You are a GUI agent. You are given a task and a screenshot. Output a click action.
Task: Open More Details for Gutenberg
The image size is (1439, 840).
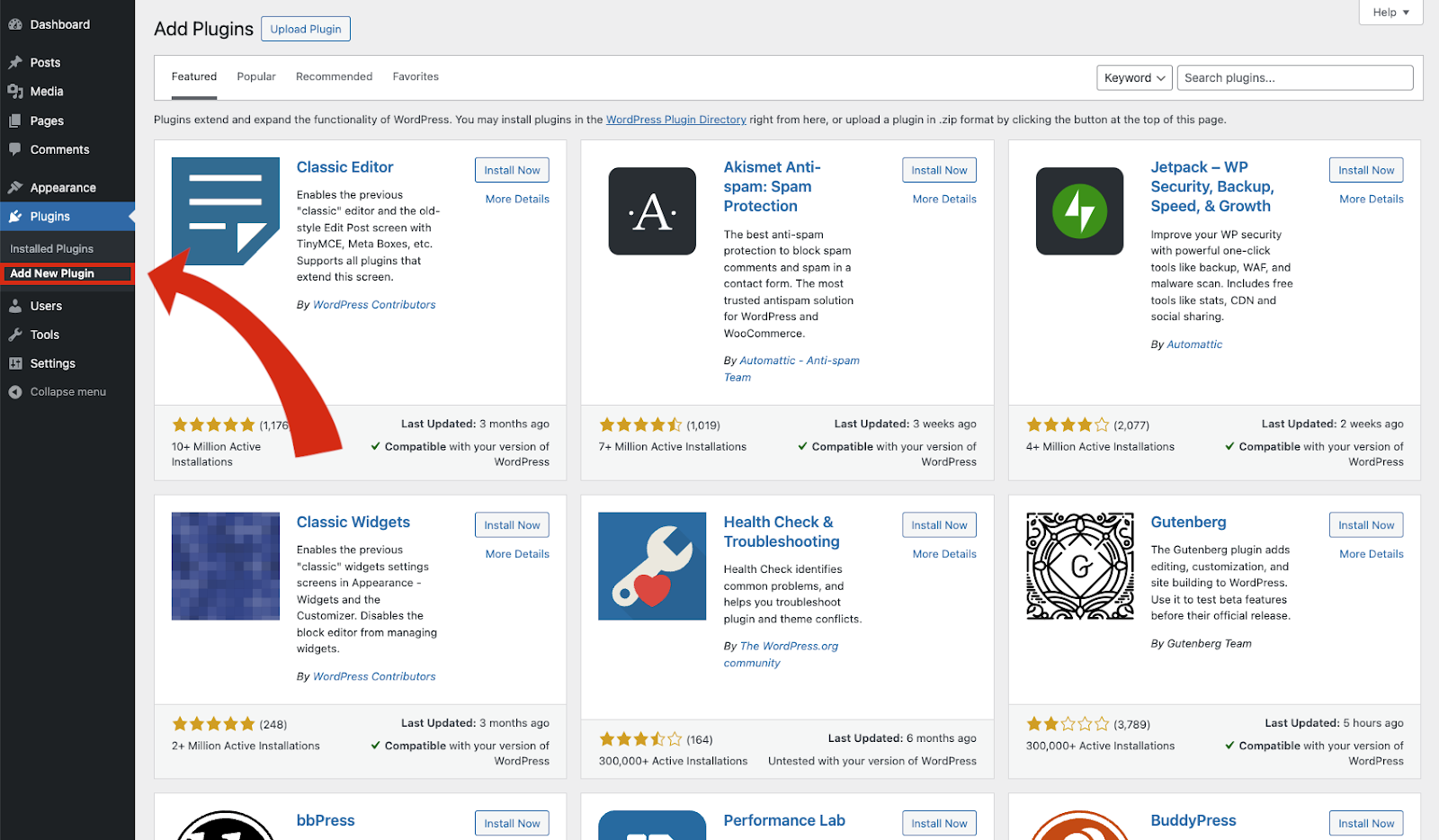[1372, 555]
